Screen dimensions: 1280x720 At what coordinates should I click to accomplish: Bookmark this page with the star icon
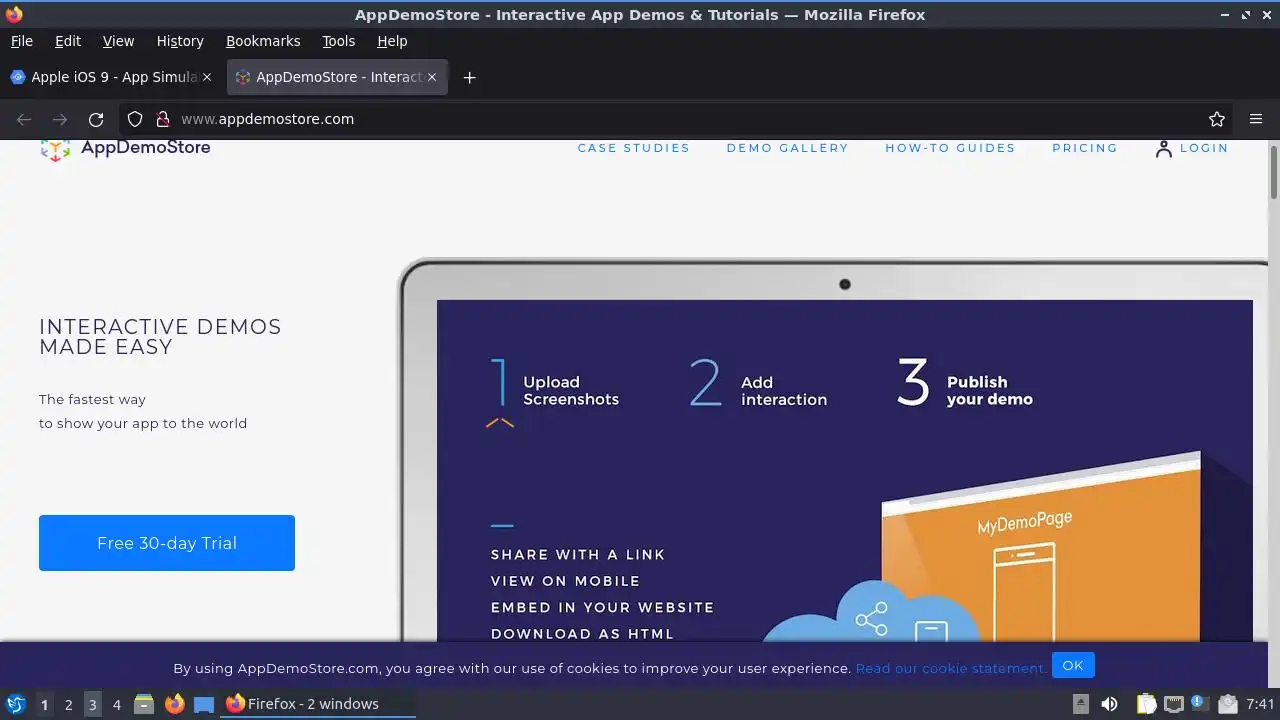point(1217,119)
